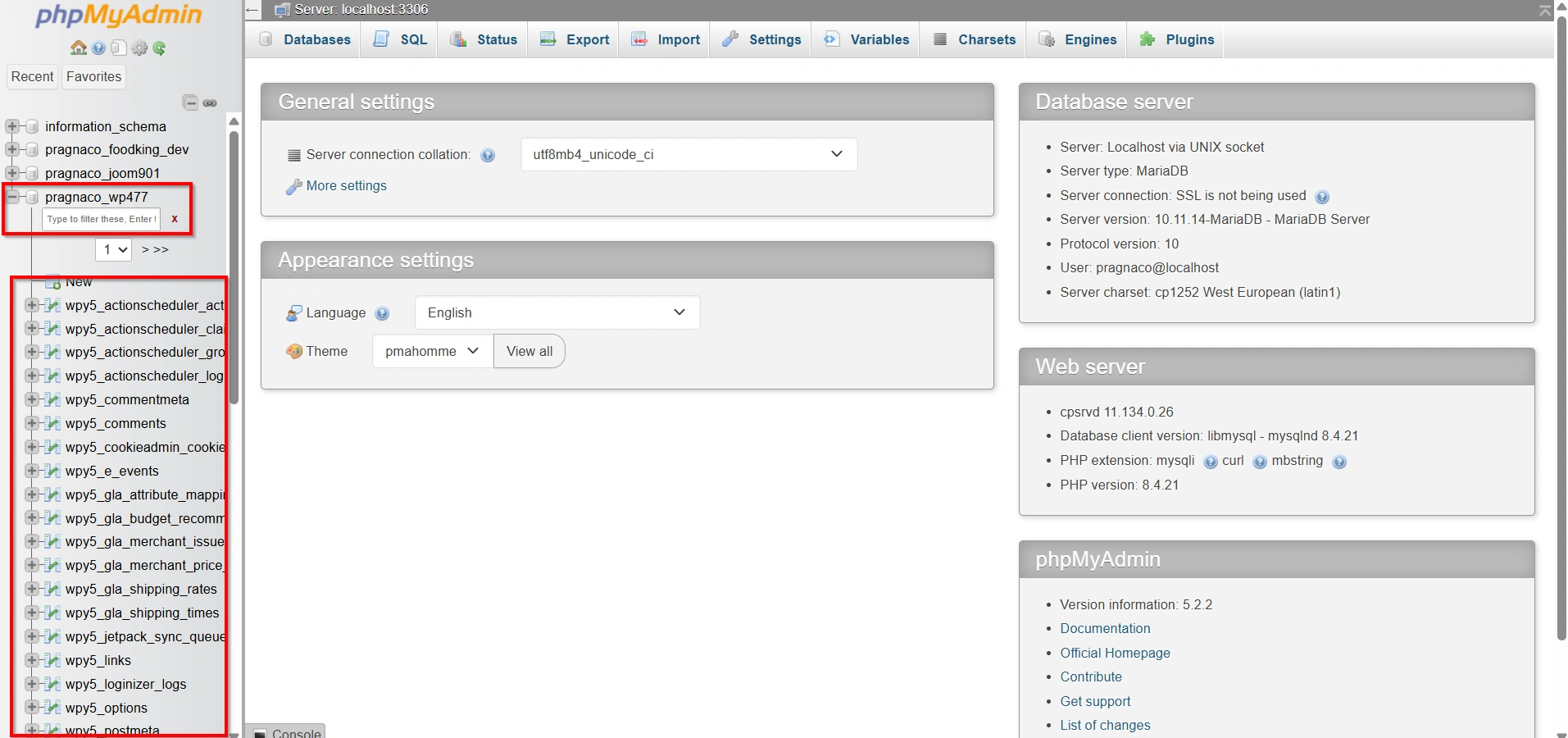This screenshot has height=738, width=1568.
Task: Click left arrow icon before Server breadcrumb
Action: pos(252,10)
